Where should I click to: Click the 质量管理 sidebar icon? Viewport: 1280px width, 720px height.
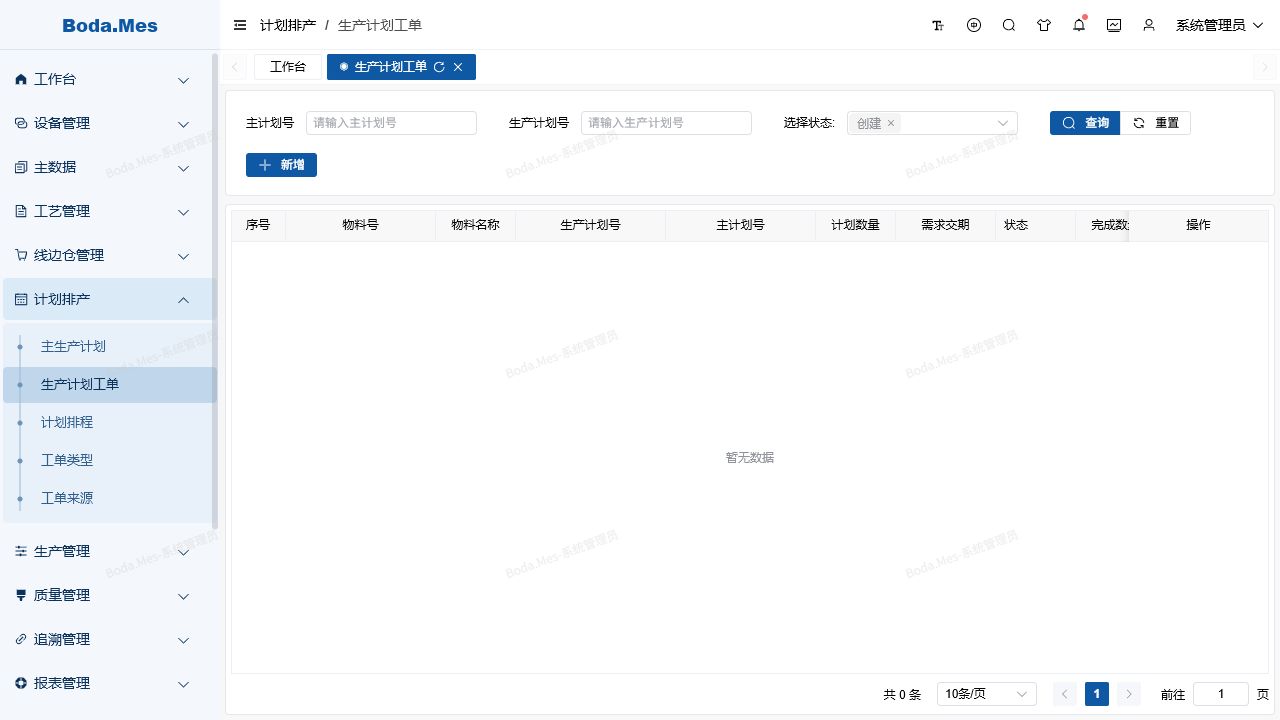pyautogui.click(x=21, y=595)
